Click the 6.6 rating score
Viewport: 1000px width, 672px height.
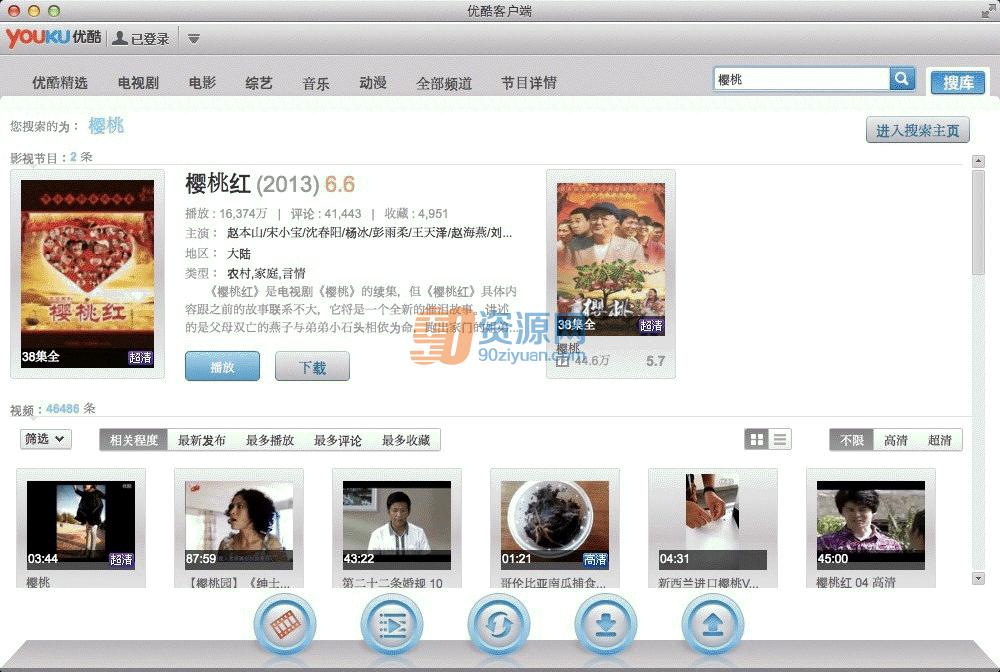(339, 184)
